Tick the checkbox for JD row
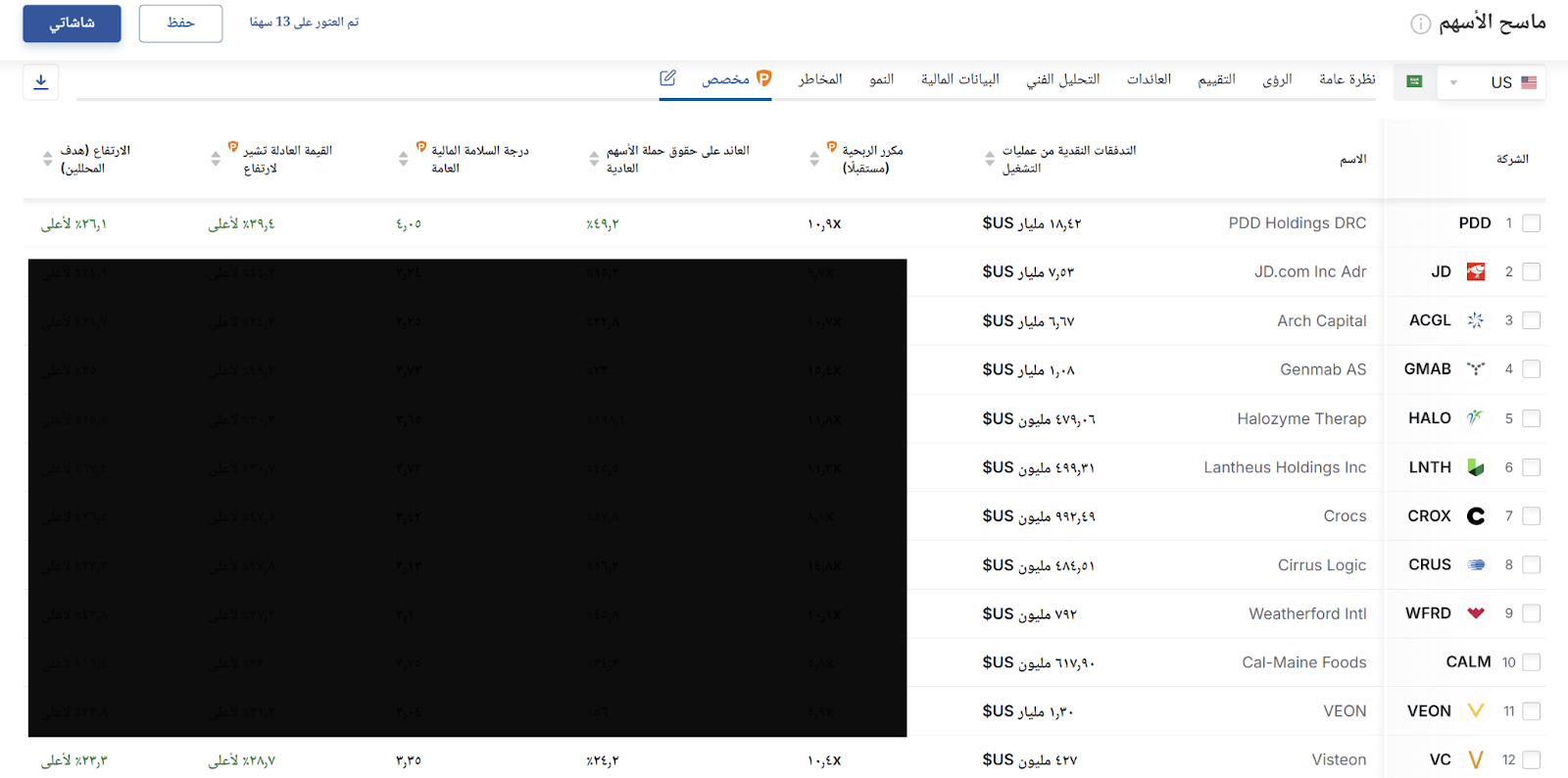The width and height of the screenshot is (1568, 778). [1532, 271]
